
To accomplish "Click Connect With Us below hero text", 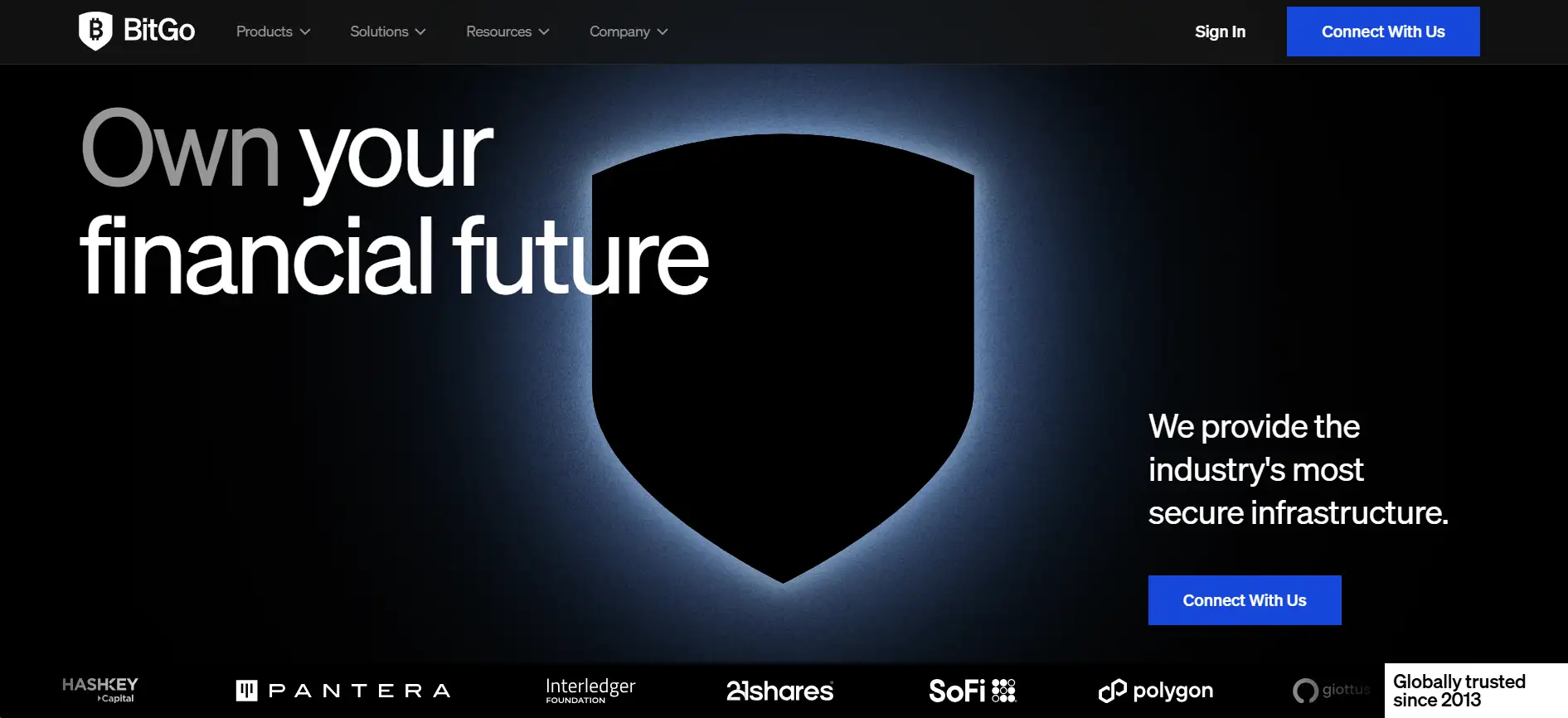I will point(1245,600).
